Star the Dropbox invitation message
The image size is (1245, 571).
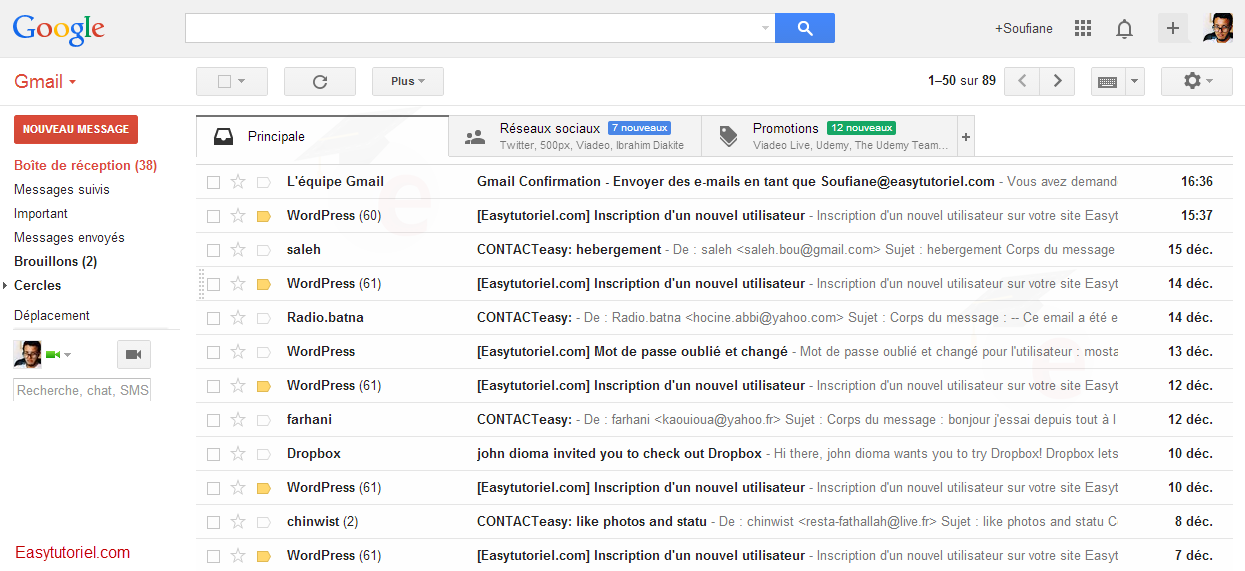(238, 454)
